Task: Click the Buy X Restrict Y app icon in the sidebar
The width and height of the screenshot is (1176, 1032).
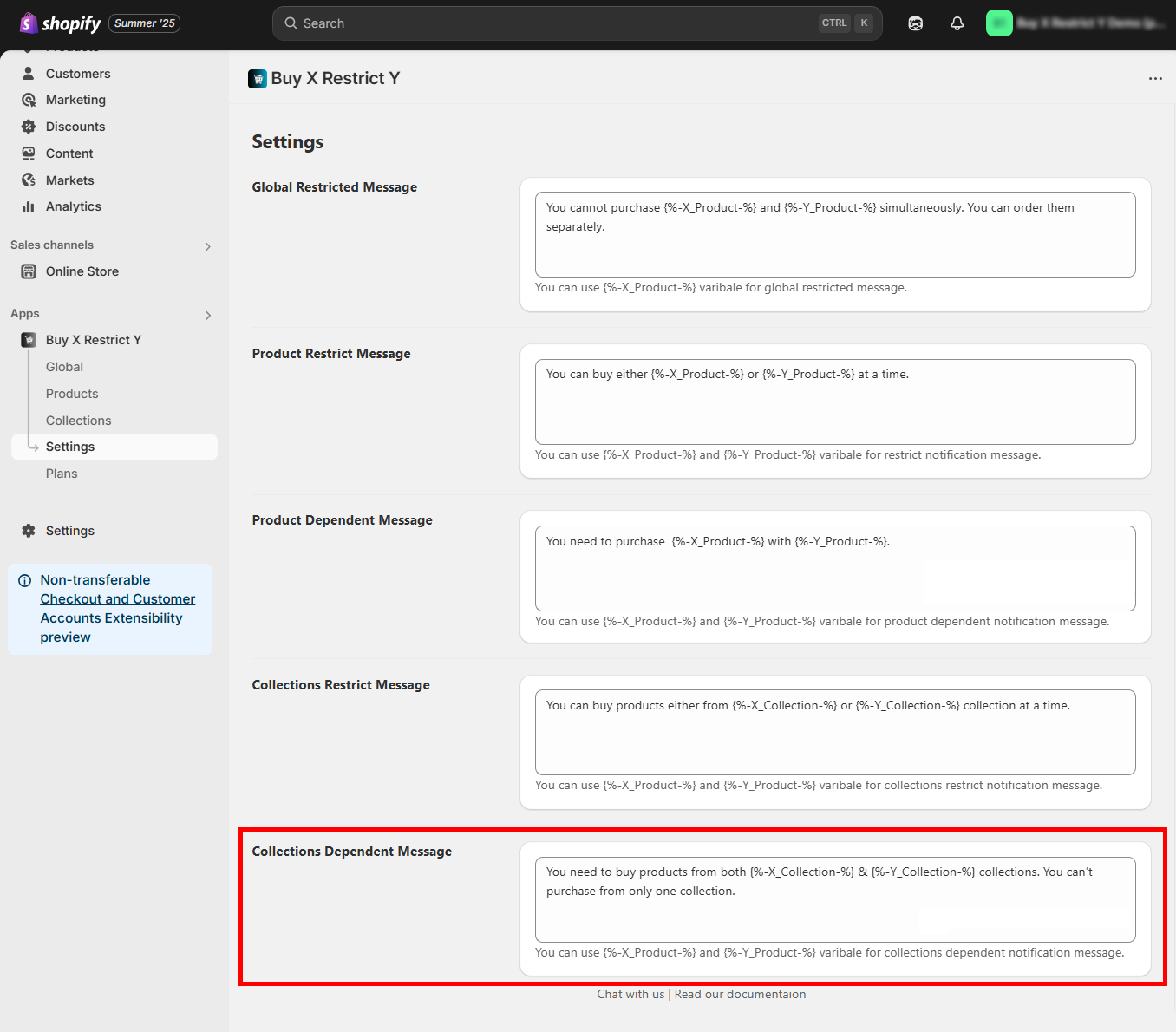Action: pos(29,340)
